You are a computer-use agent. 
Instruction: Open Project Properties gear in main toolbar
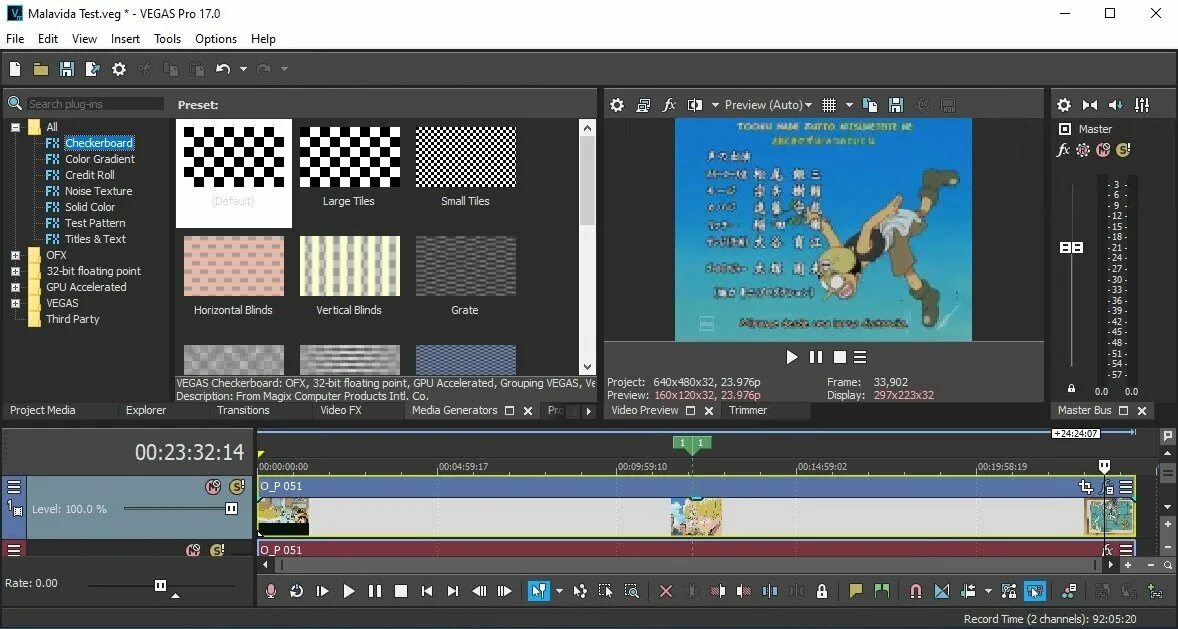point(119,69)
